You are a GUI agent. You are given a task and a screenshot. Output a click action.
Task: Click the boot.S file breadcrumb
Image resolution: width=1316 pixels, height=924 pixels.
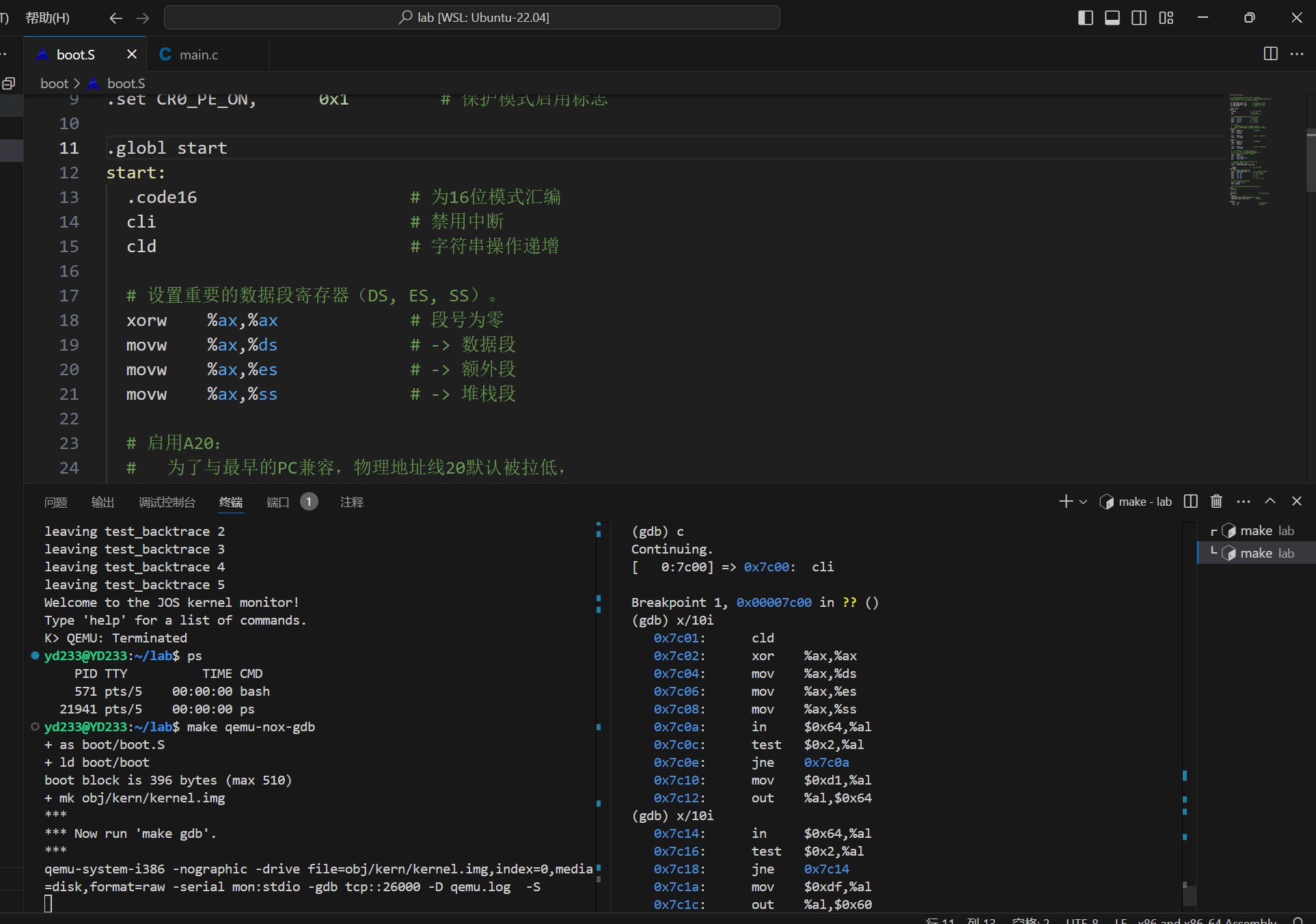[x=126, y=83]
